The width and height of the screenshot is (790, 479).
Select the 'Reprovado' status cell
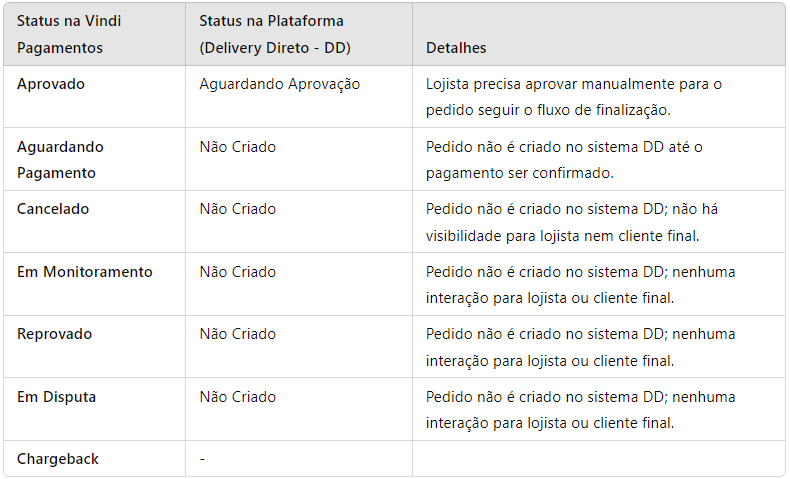(54, 334)
